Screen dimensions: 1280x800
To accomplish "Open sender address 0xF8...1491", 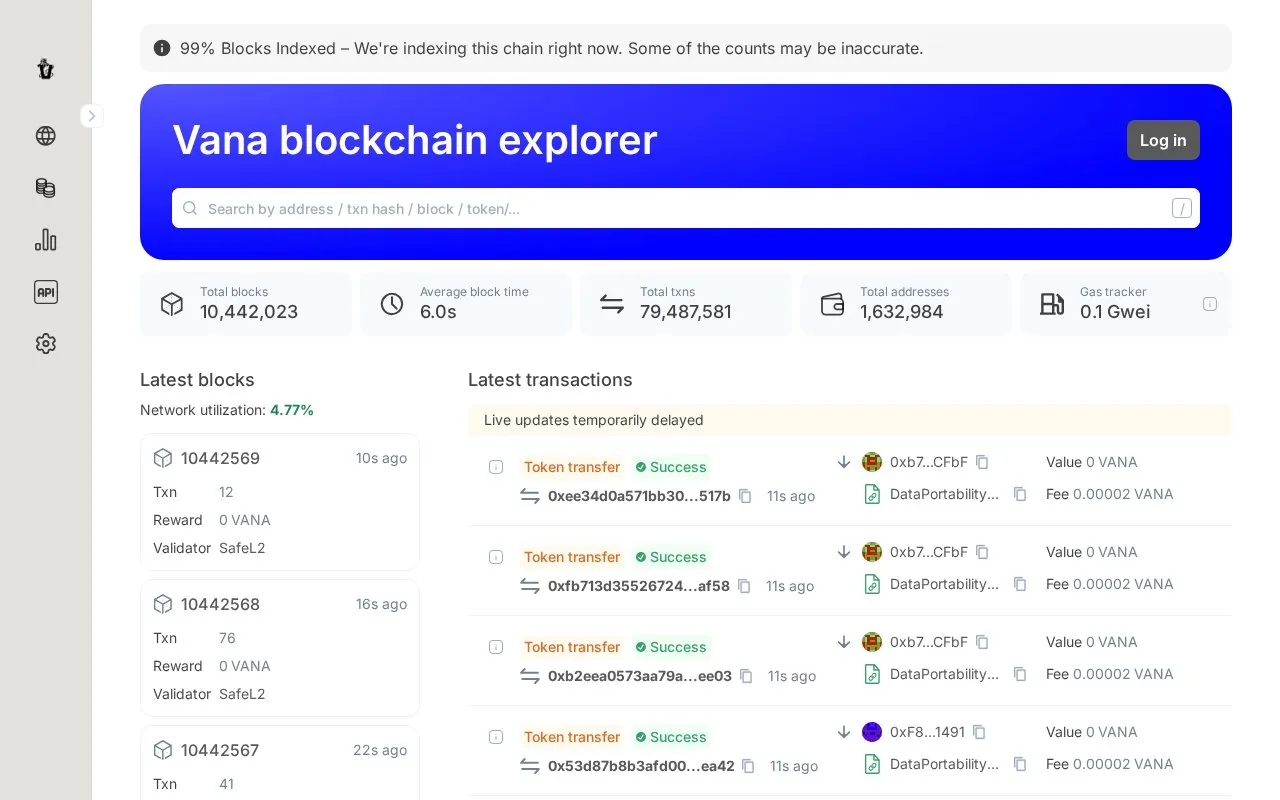I will (x=927, y=732).
